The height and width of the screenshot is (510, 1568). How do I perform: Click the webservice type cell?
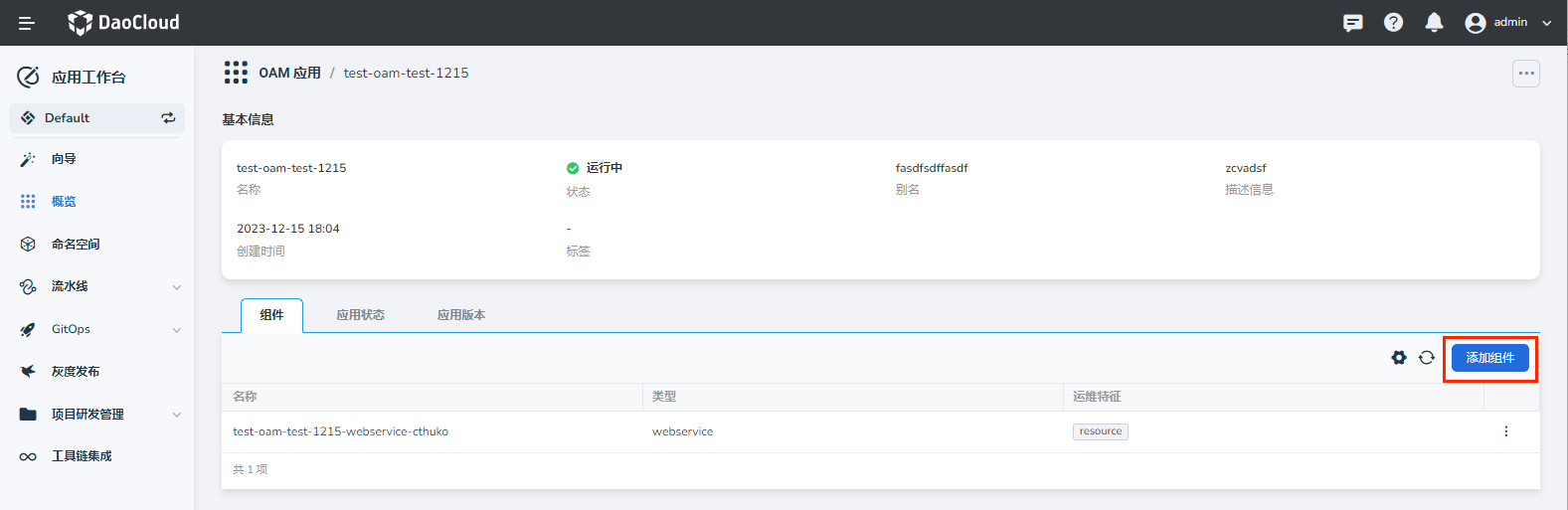coord(682,431)
